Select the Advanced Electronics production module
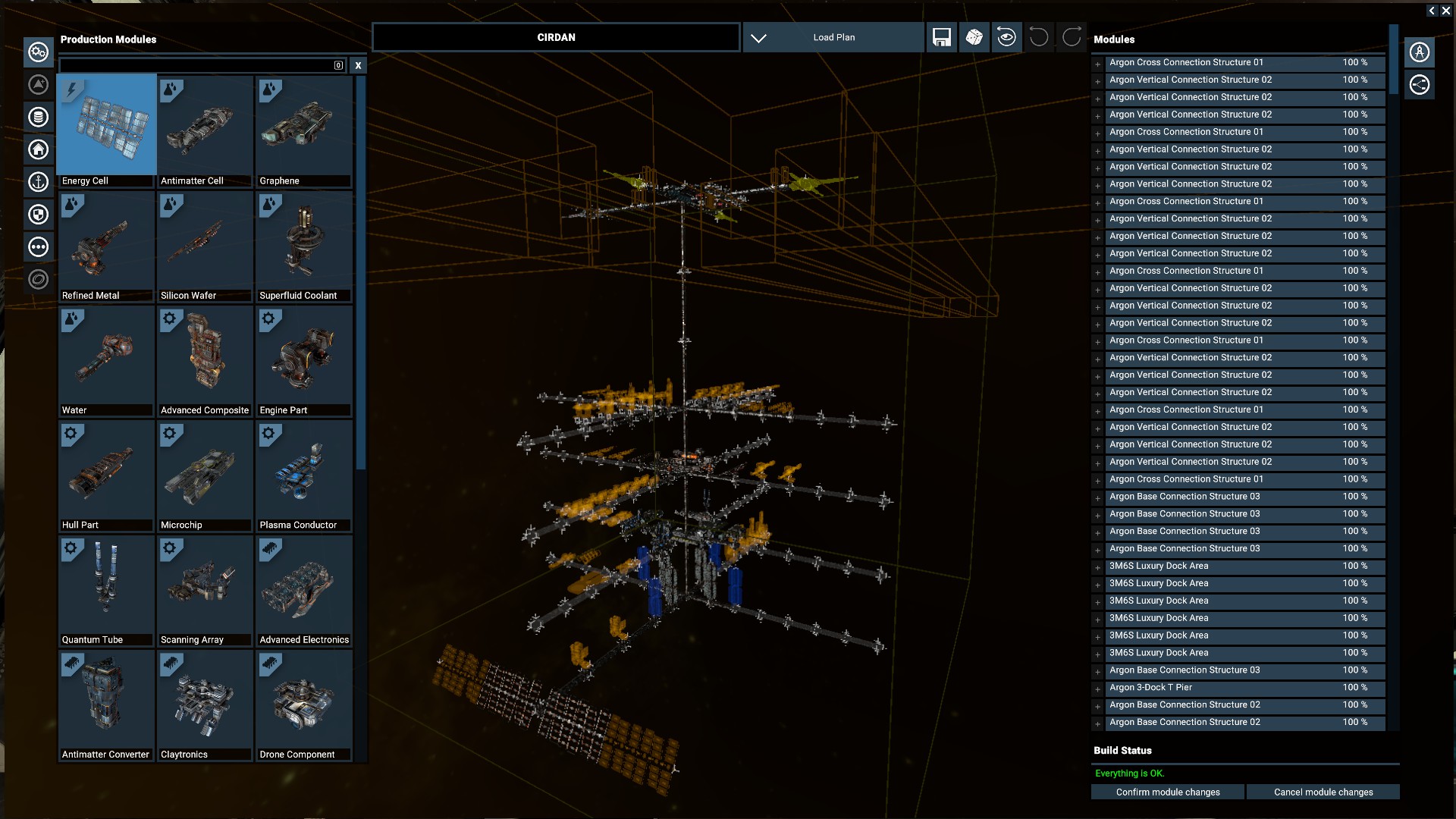The width and height of the screenshot is (1456, 819). point(304,591)
